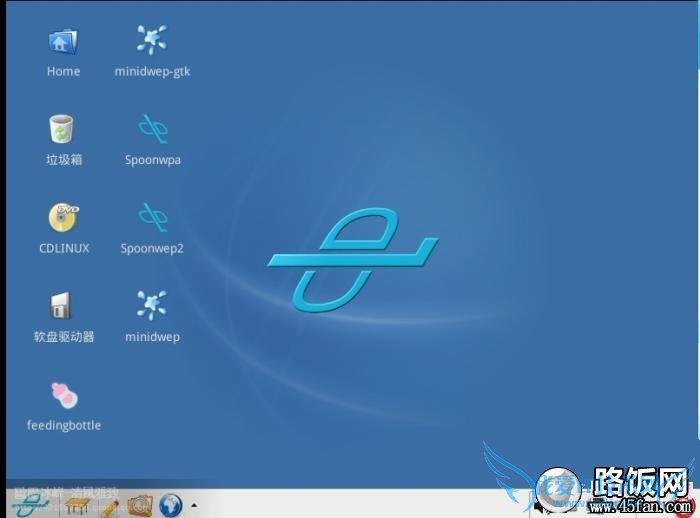Launch the Spoonwep2 desktop shortcut
The image size is (700, 518).
pos(153,217)
